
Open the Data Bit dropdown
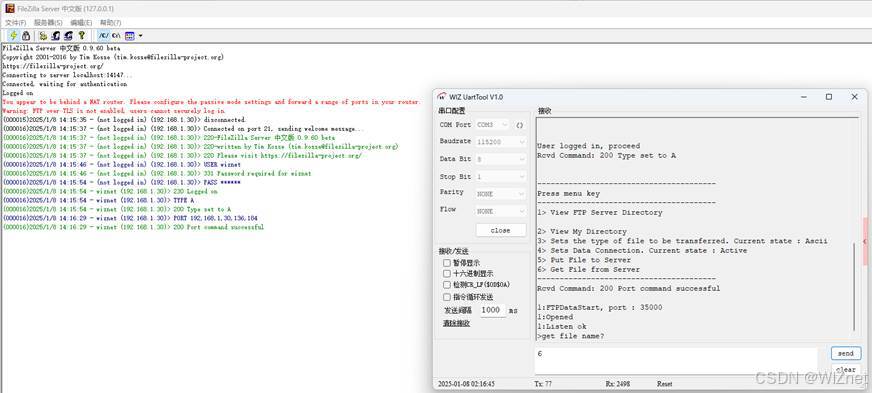(501, 159)
